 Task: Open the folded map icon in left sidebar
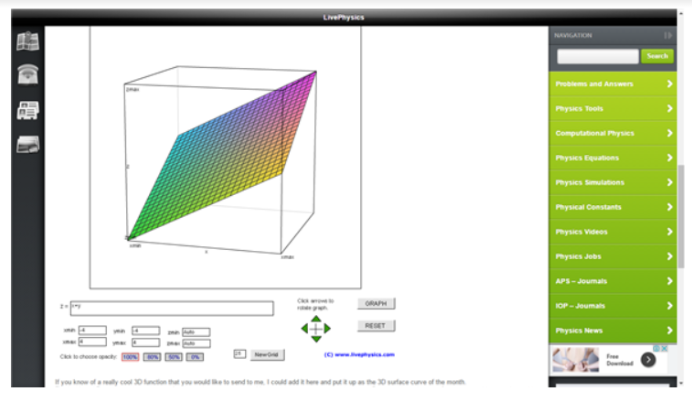pos(28,41)
